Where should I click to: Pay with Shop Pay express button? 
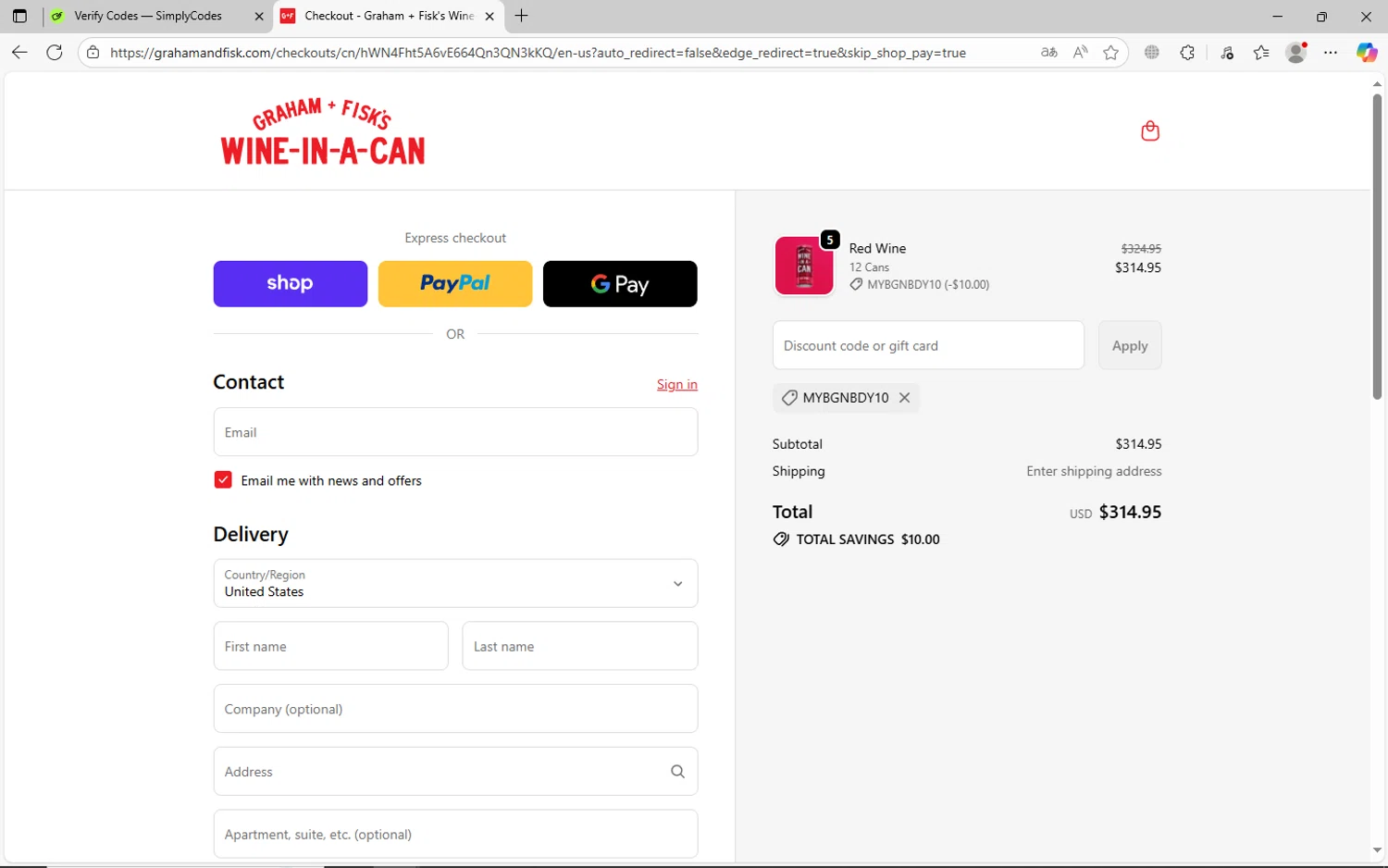[x=291, y=284]
